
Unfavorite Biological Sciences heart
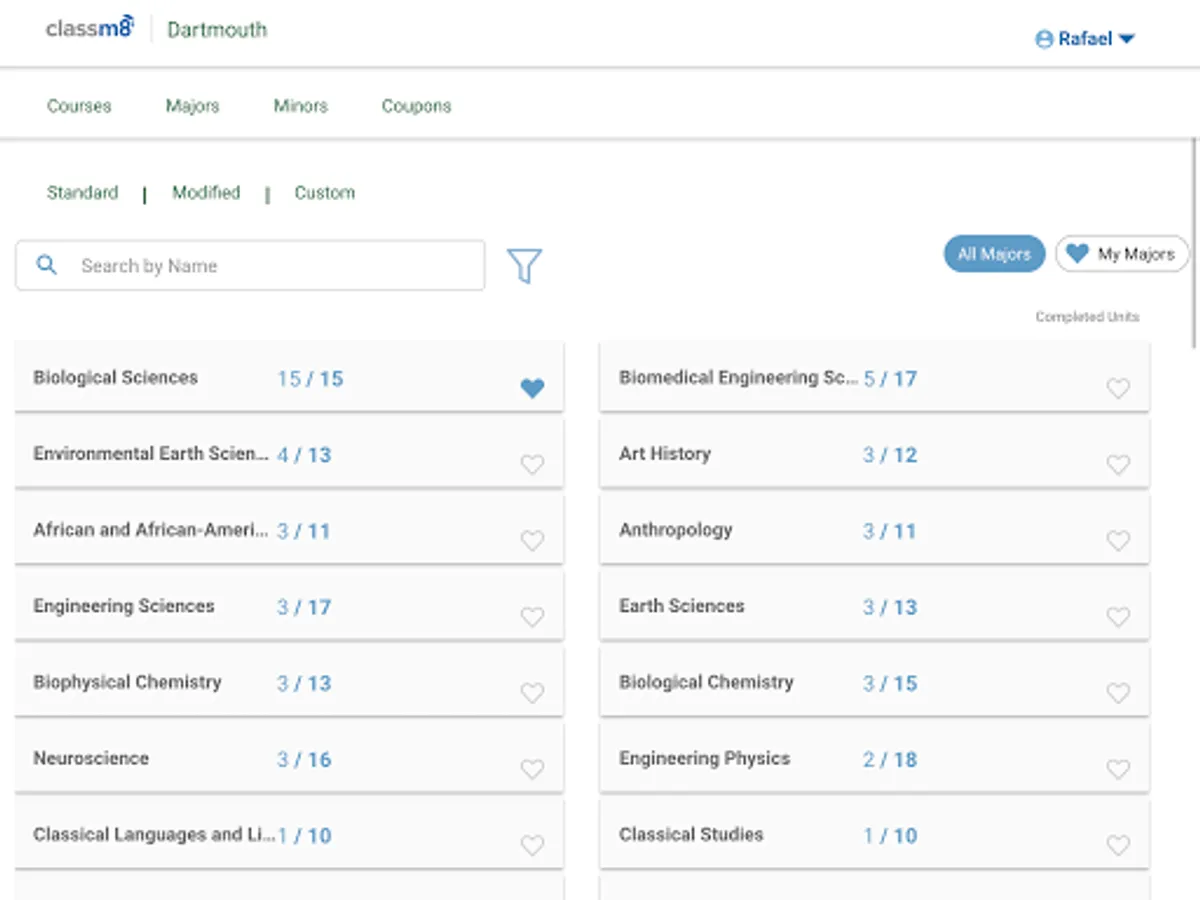(532, 388)
